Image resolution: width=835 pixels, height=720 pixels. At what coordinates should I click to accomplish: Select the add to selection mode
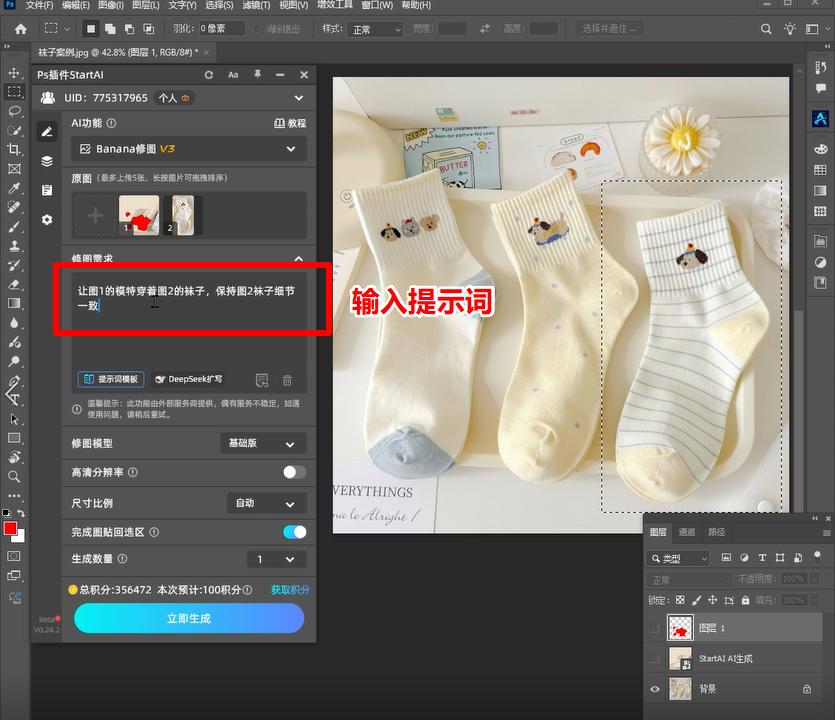click(110, 29)
